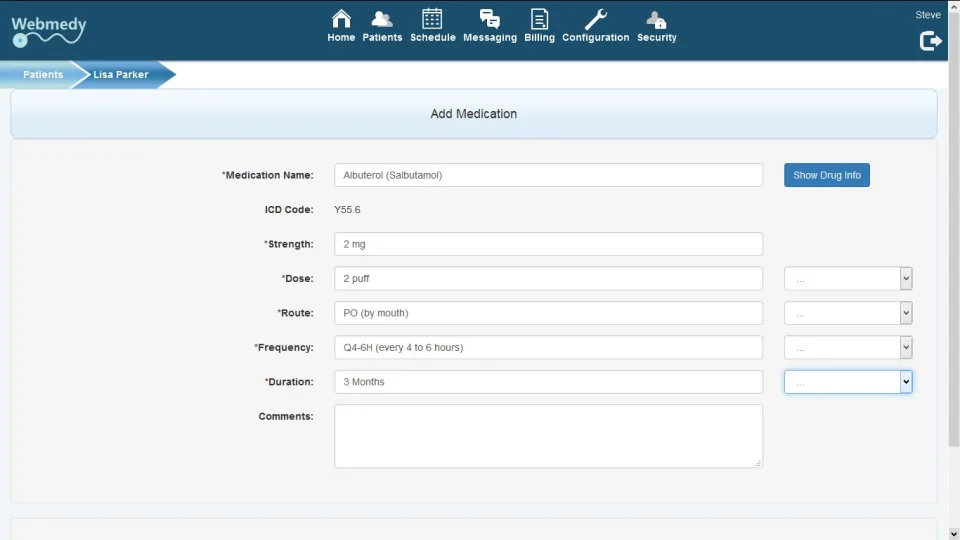This screenshot has width=960, height=540.
Task: Go to the Patients breadcrumb
Action: point(43,75)
